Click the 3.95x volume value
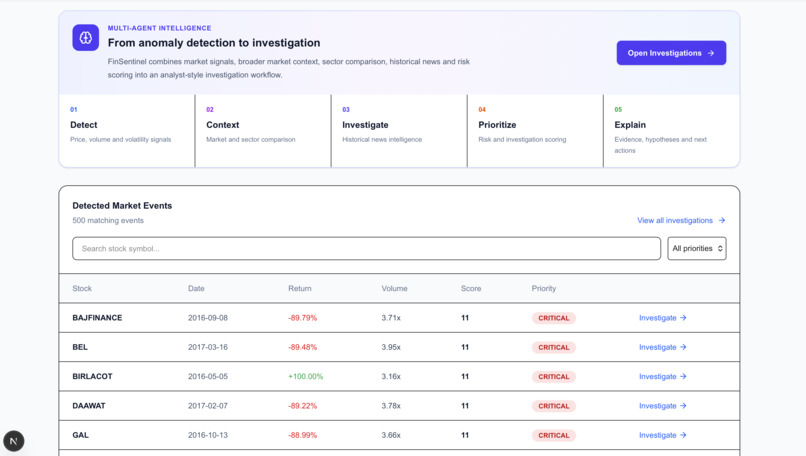The image size is (806, 456). point(391,347)
